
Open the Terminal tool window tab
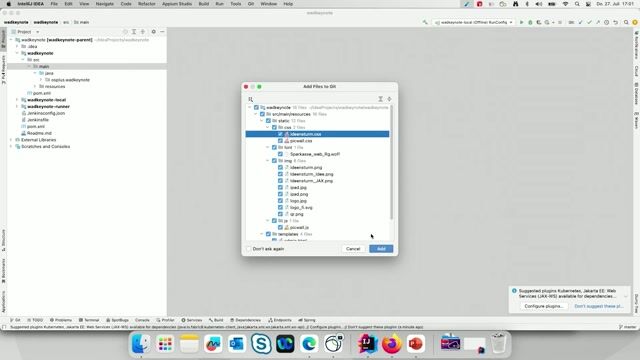89,320
